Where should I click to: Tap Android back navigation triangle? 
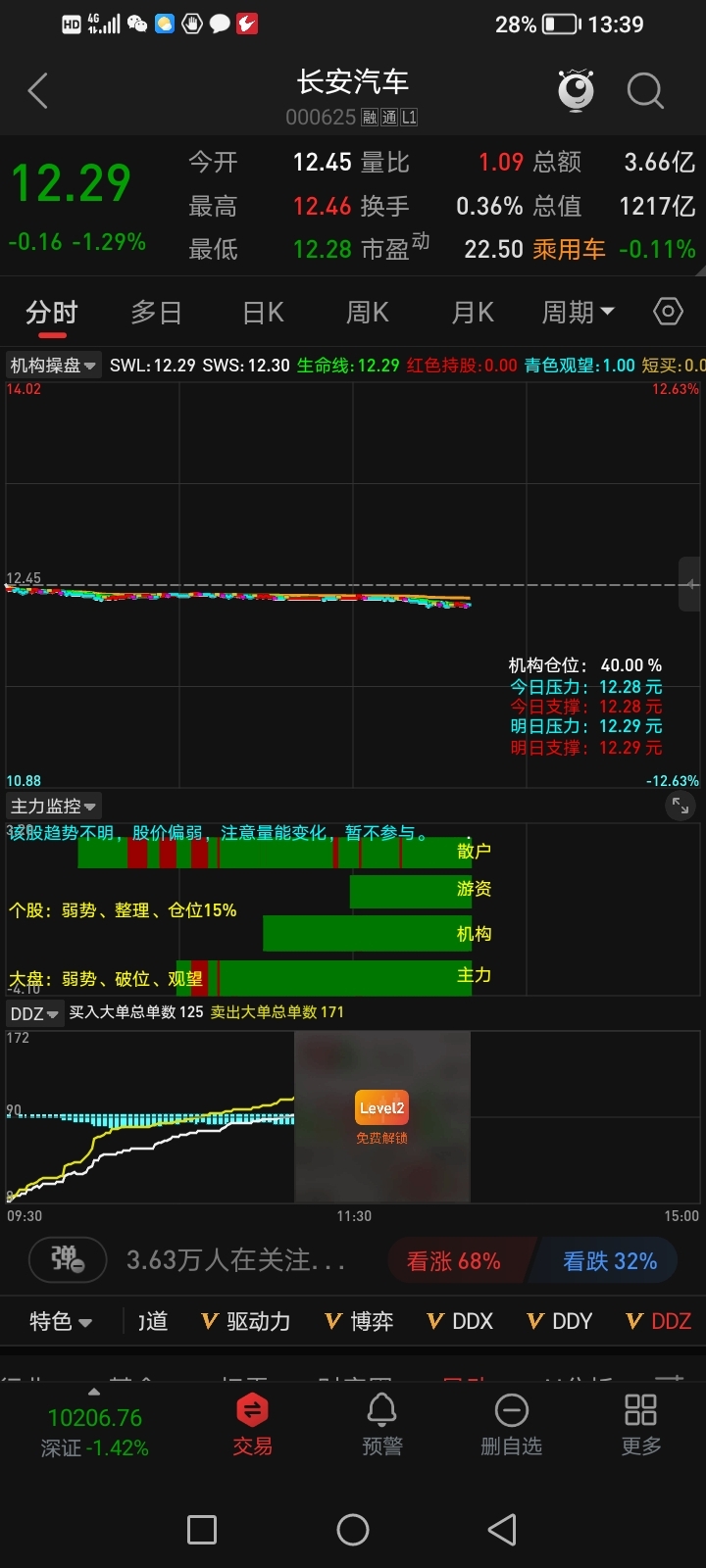click(502, 1529)
